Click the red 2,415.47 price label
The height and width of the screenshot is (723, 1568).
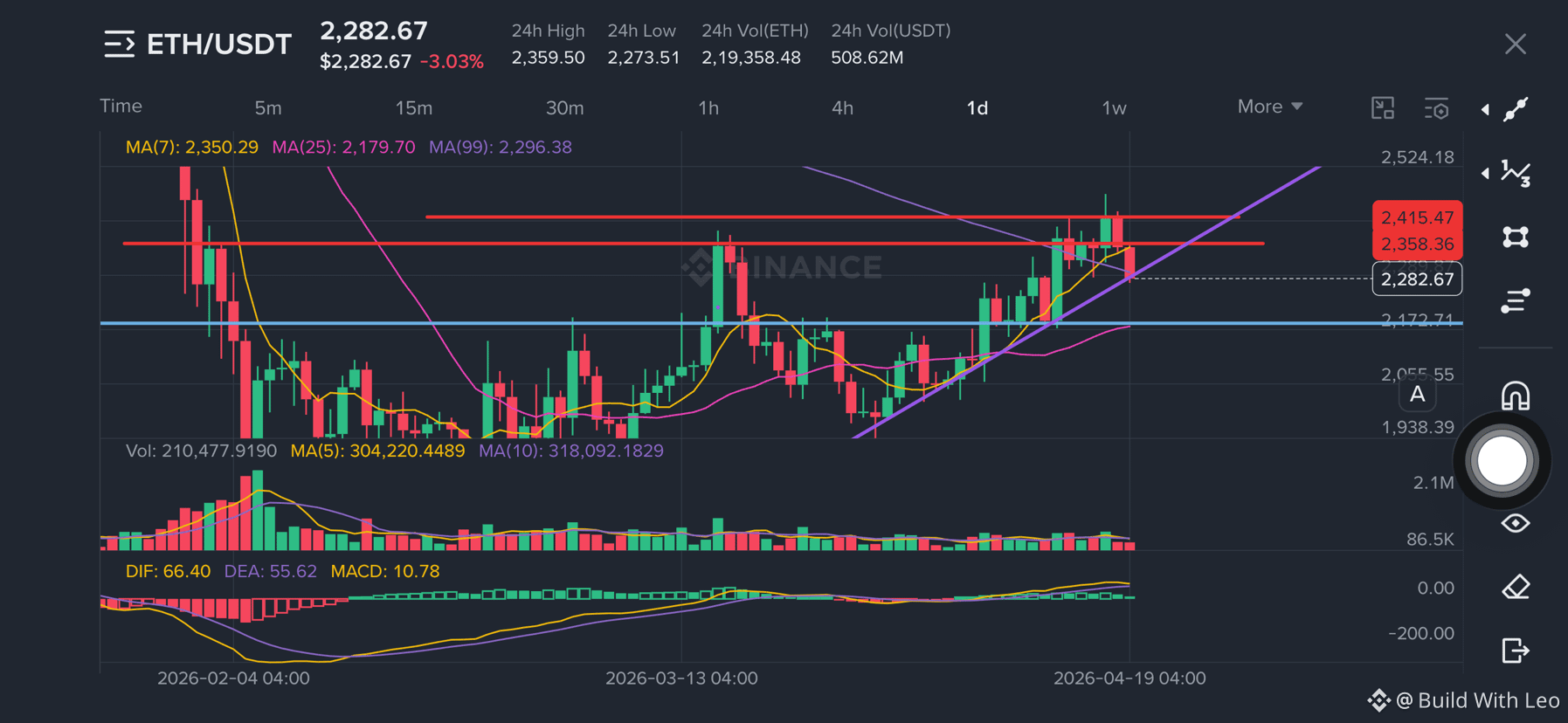coord(1417,217)
